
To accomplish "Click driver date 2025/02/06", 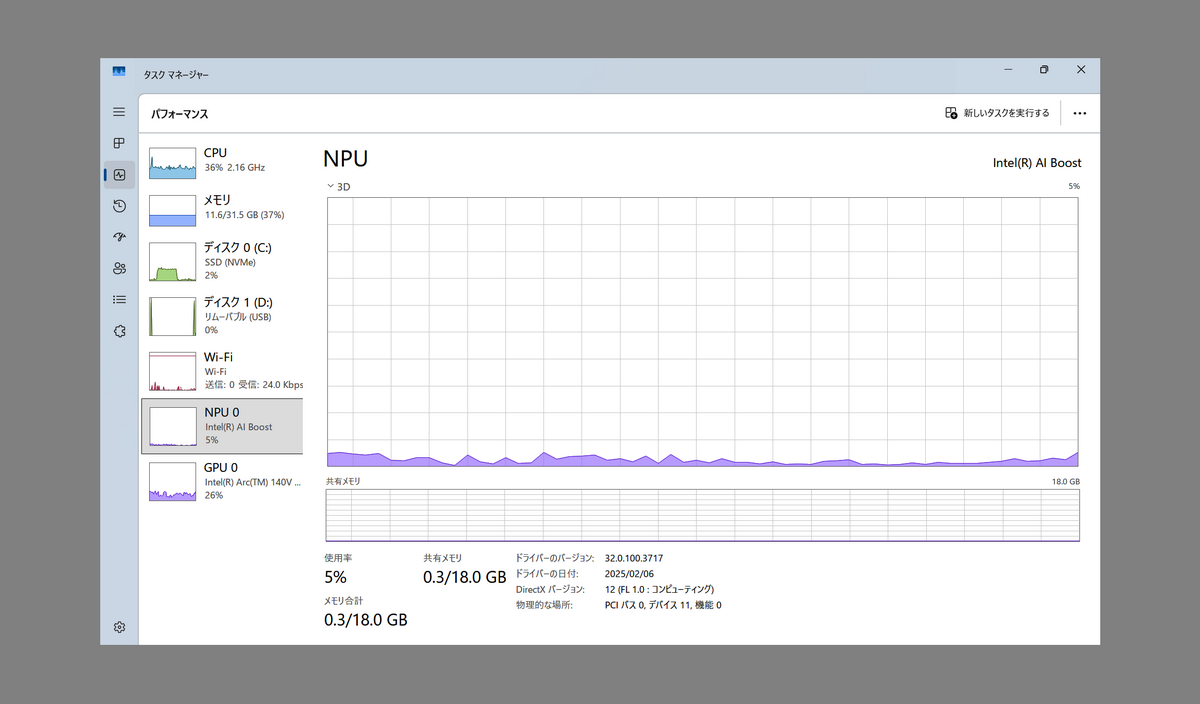I will click(x=627, y=574).
